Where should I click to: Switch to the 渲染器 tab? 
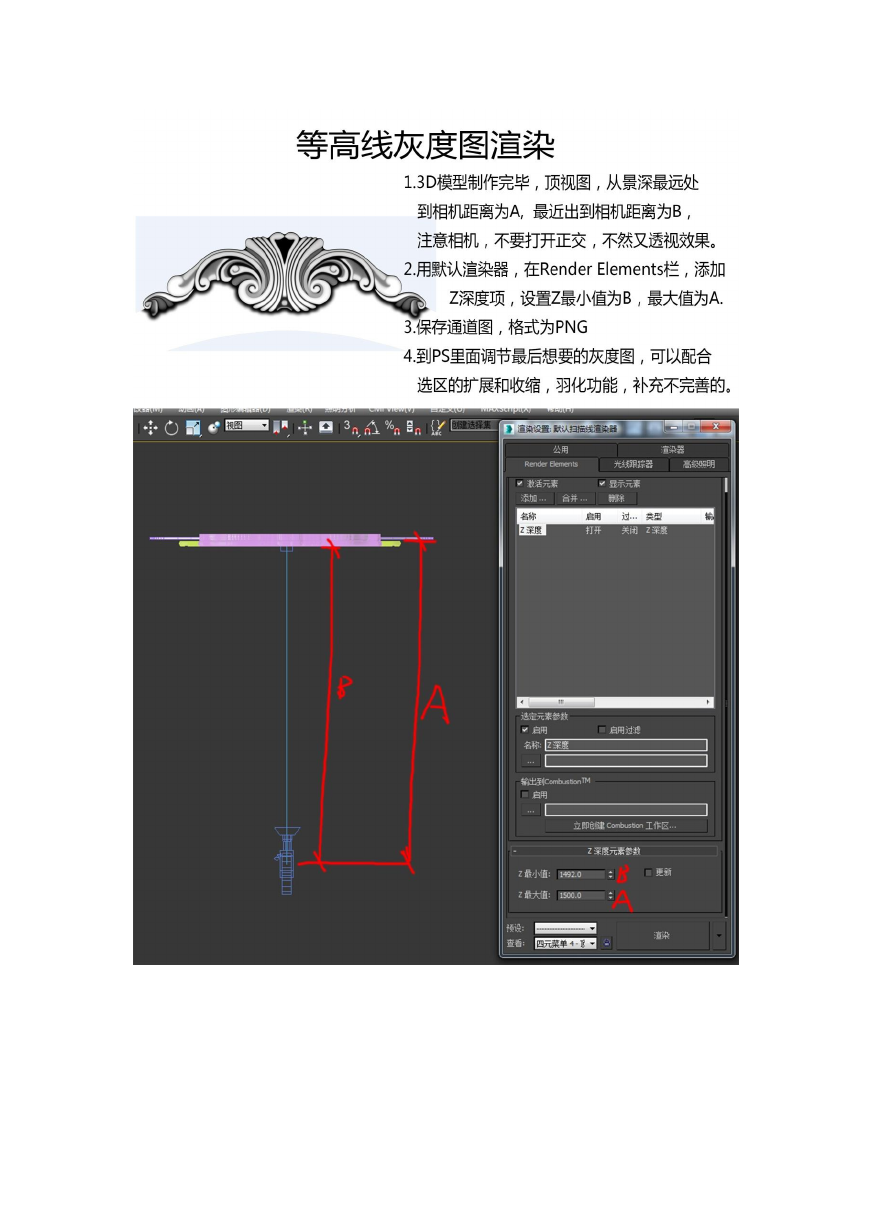(673, 450)
